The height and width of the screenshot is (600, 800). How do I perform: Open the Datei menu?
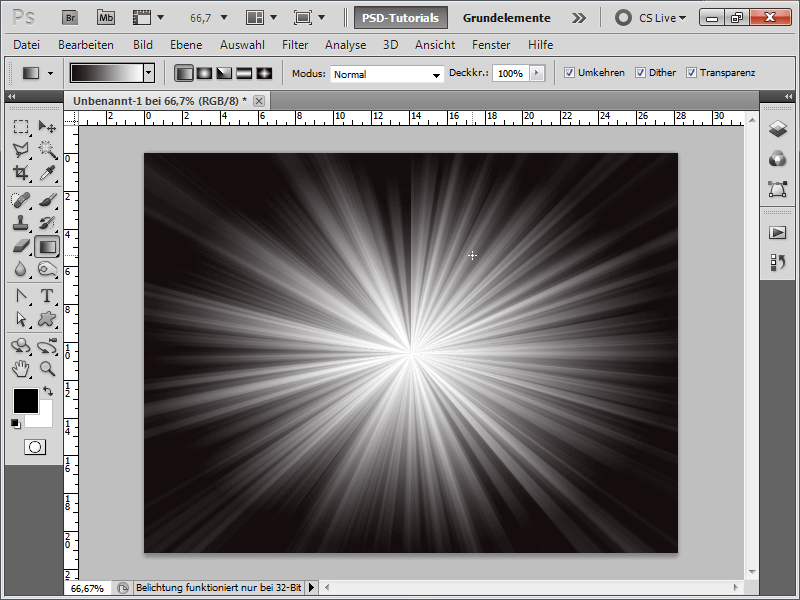click(x=27, y=45)
